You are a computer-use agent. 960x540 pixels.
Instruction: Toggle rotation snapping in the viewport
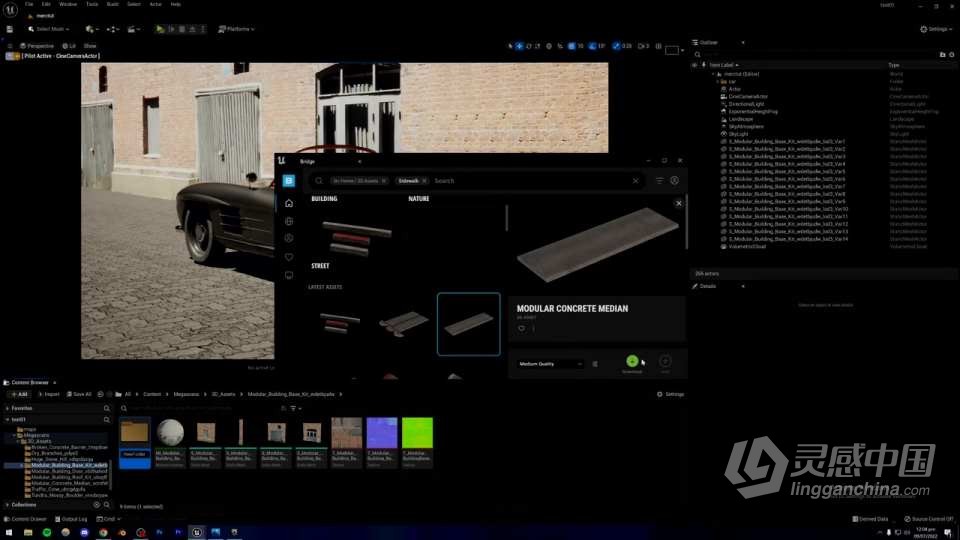pos(592,46)
